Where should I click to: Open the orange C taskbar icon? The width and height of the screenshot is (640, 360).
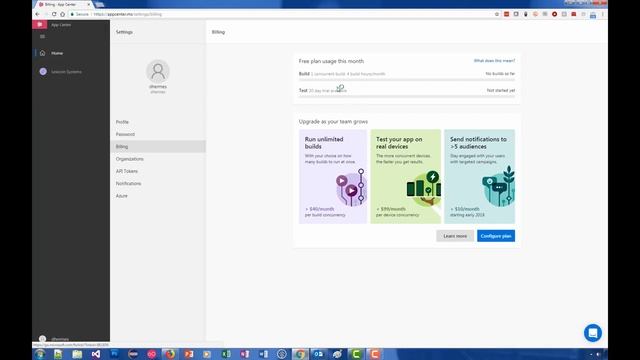375,354
